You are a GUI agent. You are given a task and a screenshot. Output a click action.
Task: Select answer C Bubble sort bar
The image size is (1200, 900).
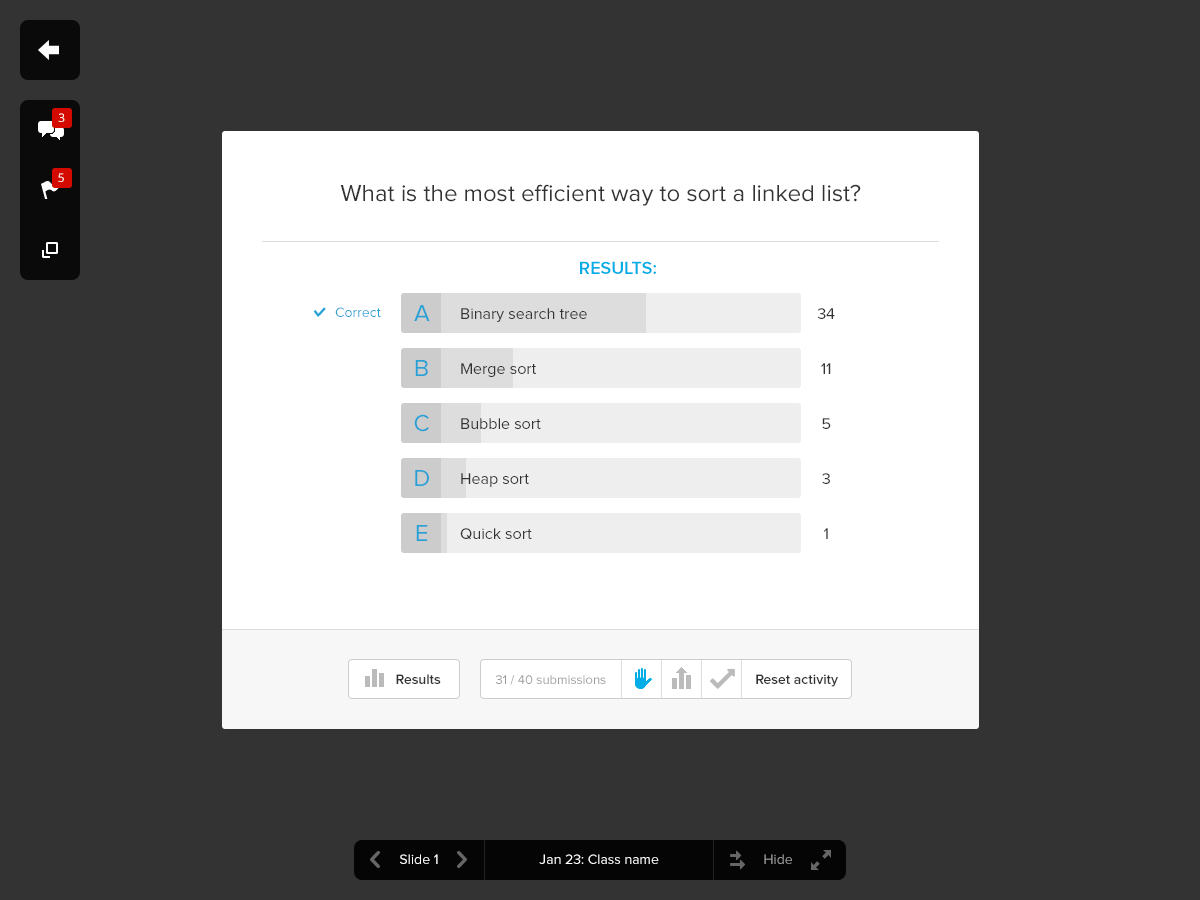[x=601, y=423]
